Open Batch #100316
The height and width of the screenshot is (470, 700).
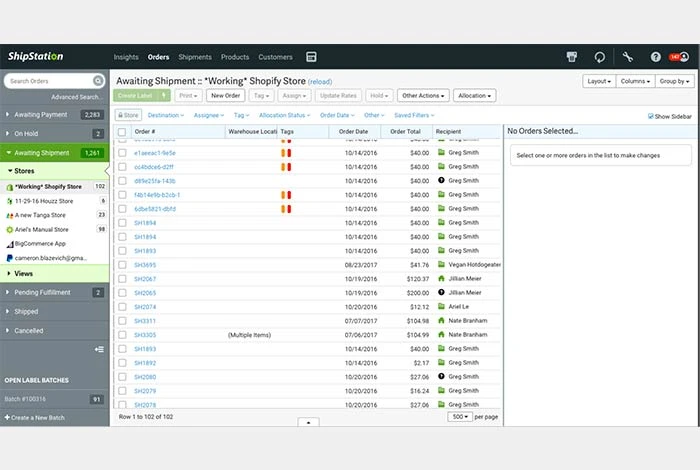25,399
